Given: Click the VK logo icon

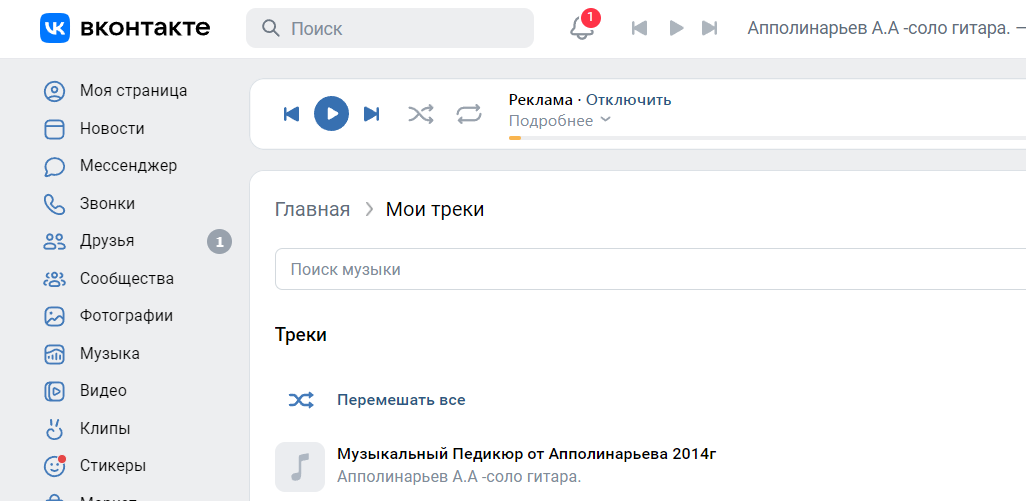Looking at the screenshot, I should pos(55,28).
